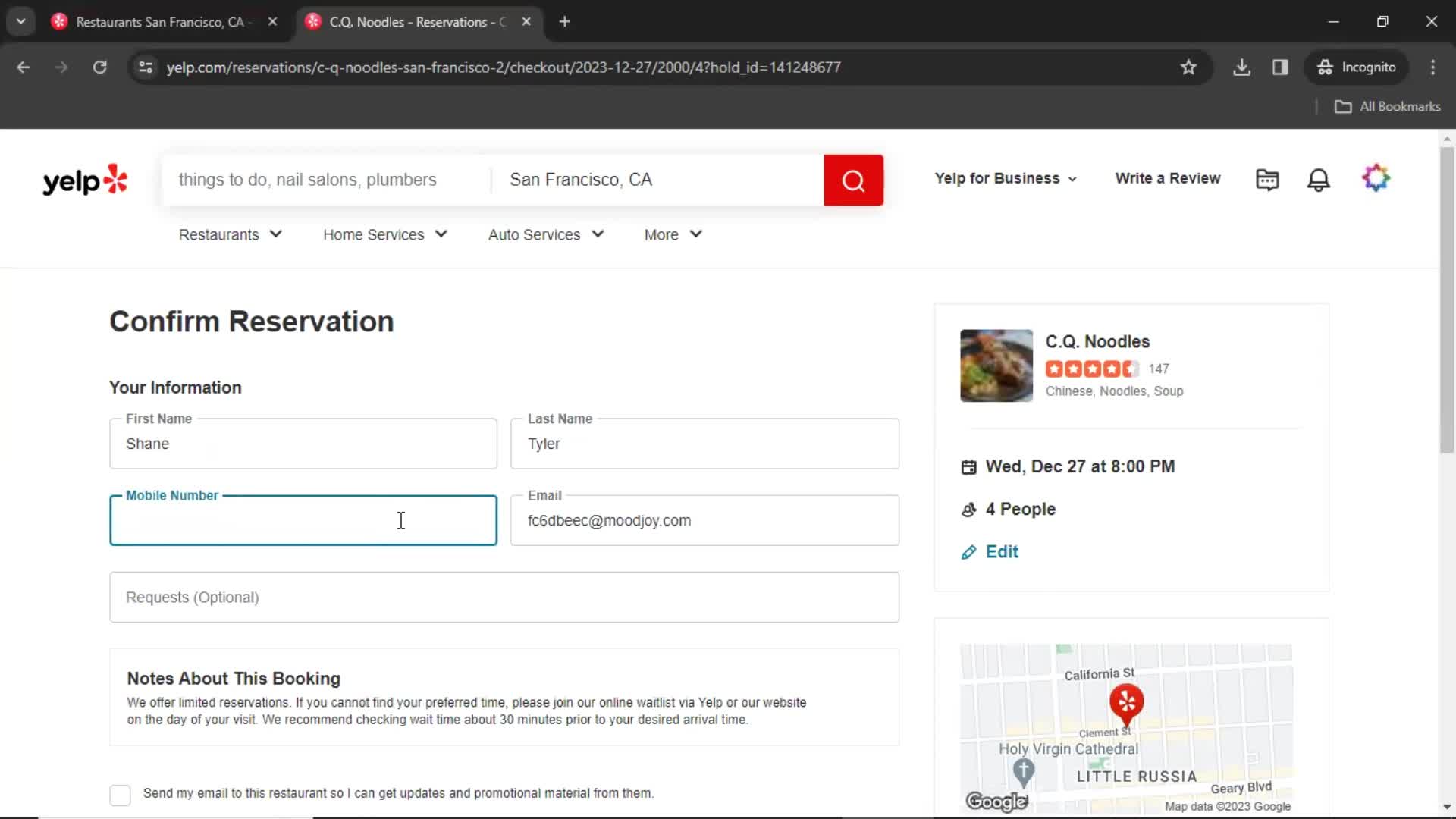The image size is (1456, 819).
Task: Click the Incognito indicator
Action: pos(1357,67)
